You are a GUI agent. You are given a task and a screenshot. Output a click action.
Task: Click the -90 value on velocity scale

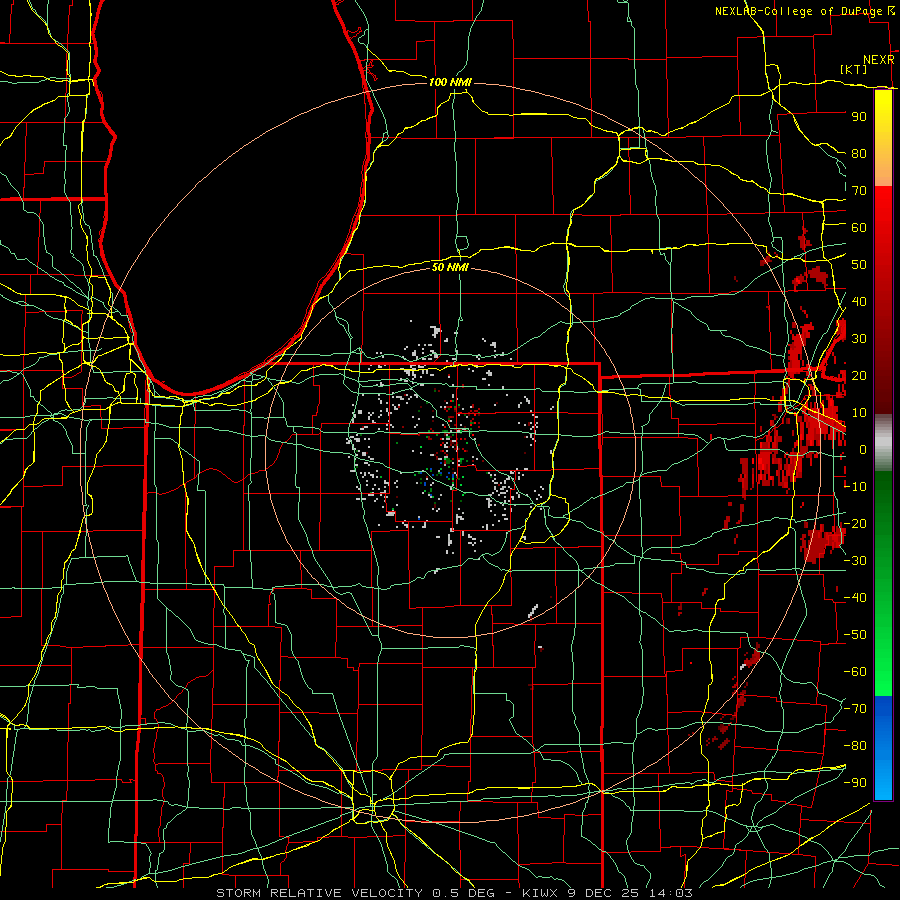point(855,783)
